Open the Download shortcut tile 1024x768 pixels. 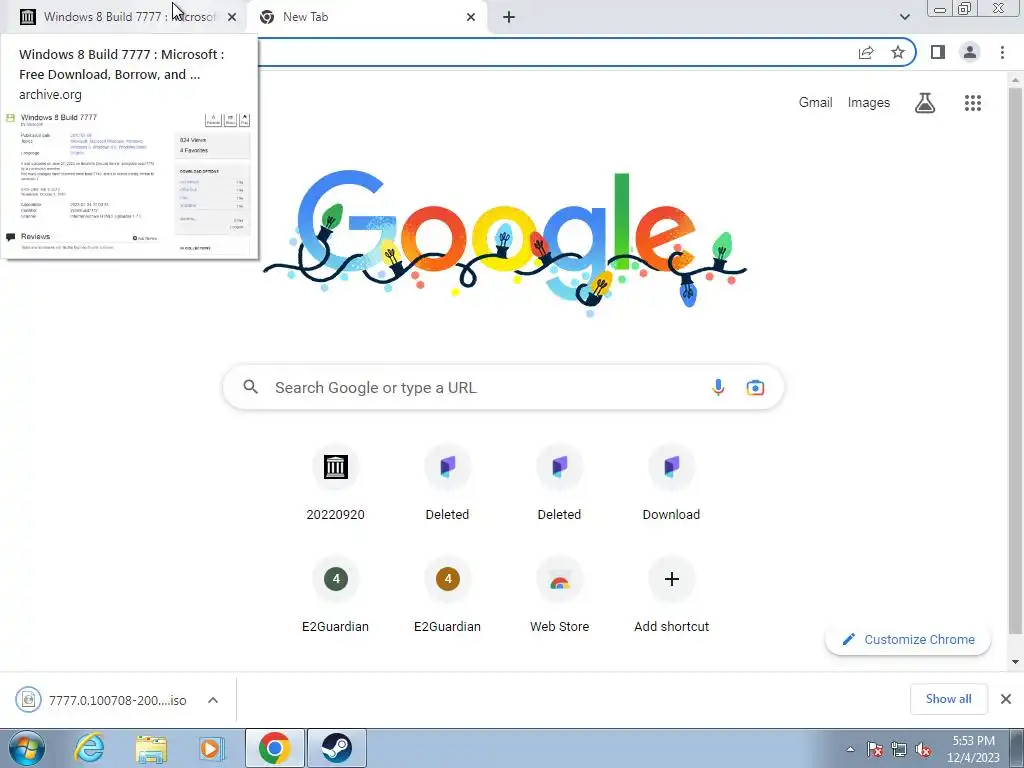point(671,485)
